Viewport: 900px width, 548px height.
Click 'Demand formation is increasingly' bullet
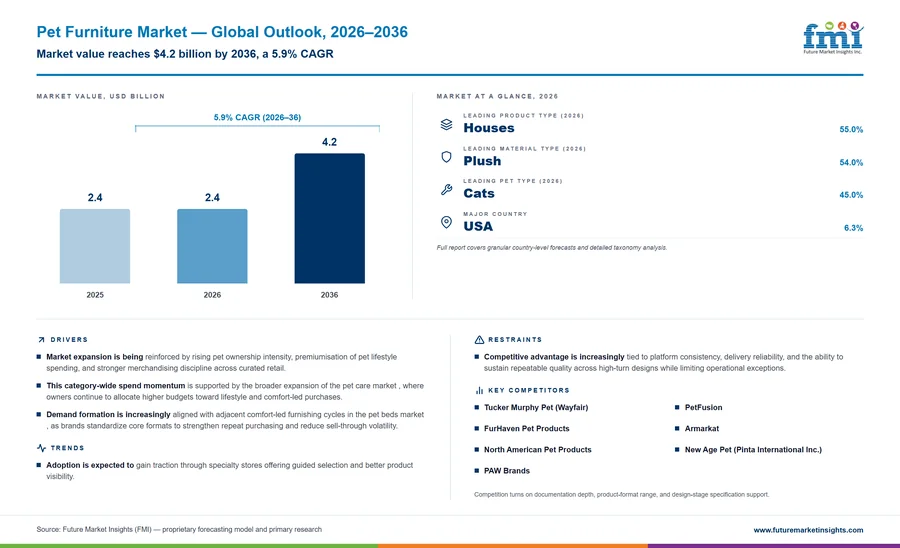(235, 420)
